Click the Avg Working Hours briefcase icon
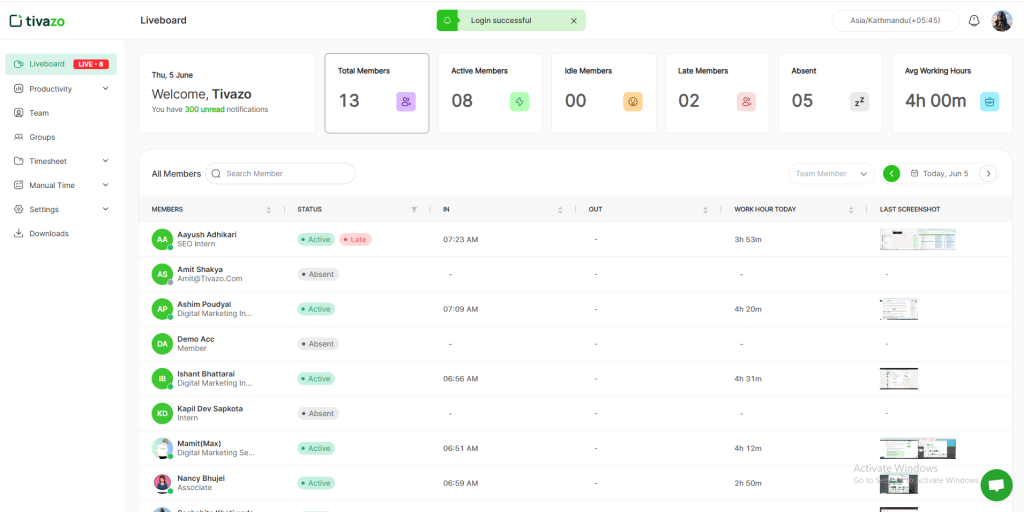The width and height of the screenshot is (1024, 512). pyautogui.click(x=988, y=101)
